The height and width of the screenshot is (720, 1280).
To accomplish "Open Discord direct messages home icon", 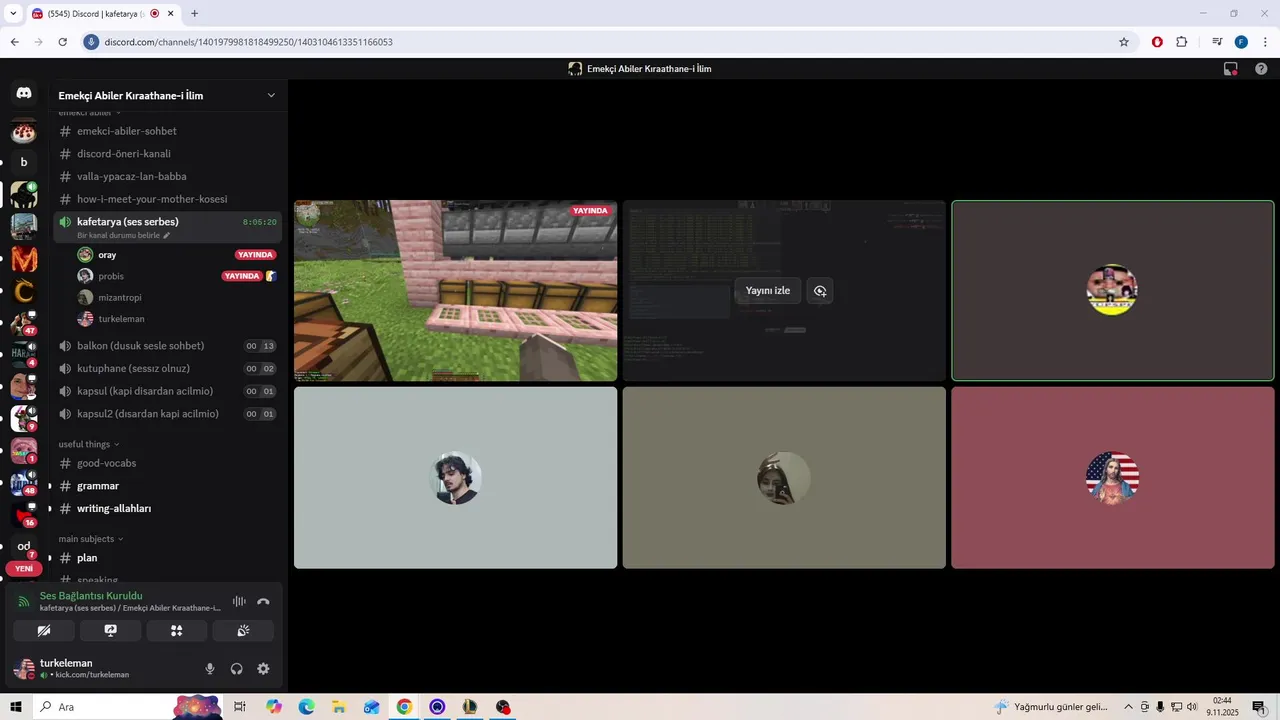I will (x=24, y=93).
